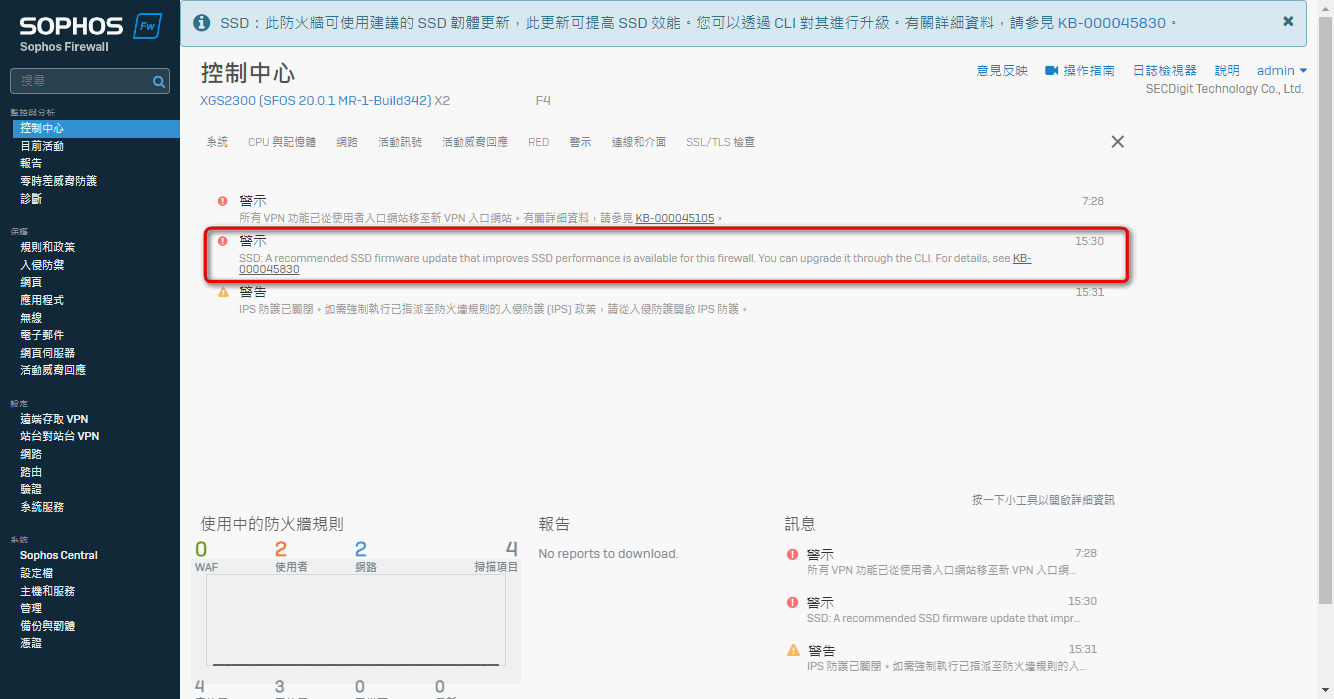Open 系統服務 in the sidebar
The image size is (1334, 699).
(42, 507)
